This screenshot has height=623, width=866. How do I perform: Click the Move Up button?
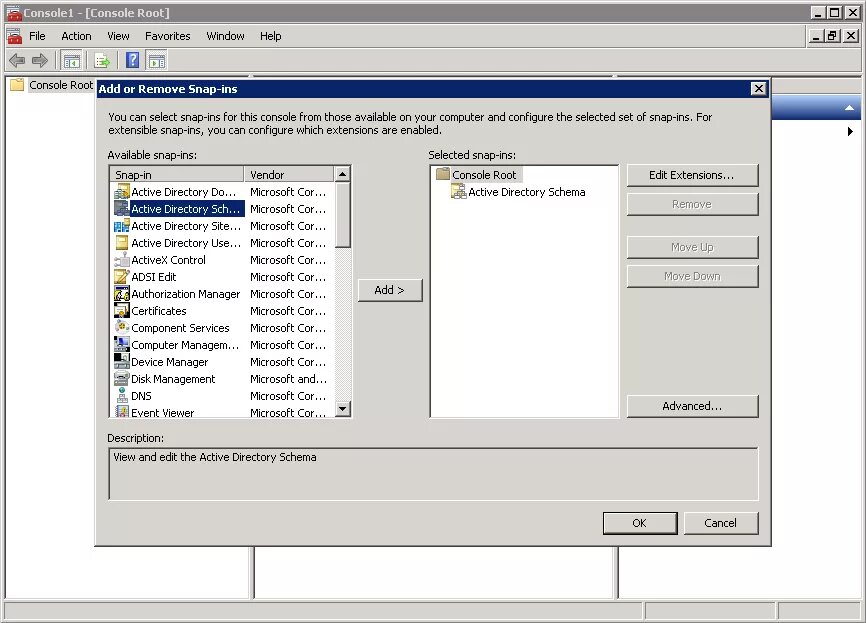click(692, 247)
